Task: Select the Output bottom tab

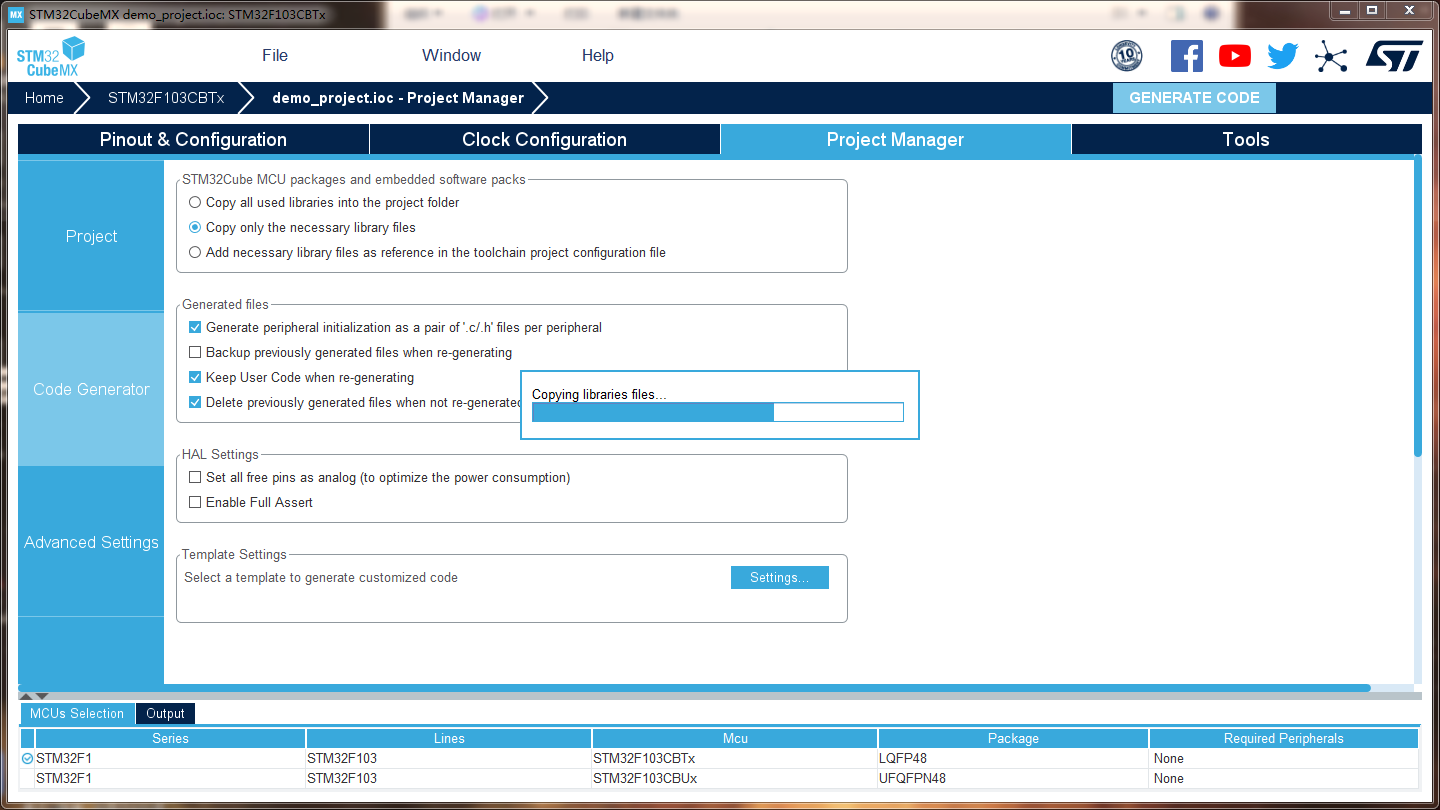Action: 165,713
